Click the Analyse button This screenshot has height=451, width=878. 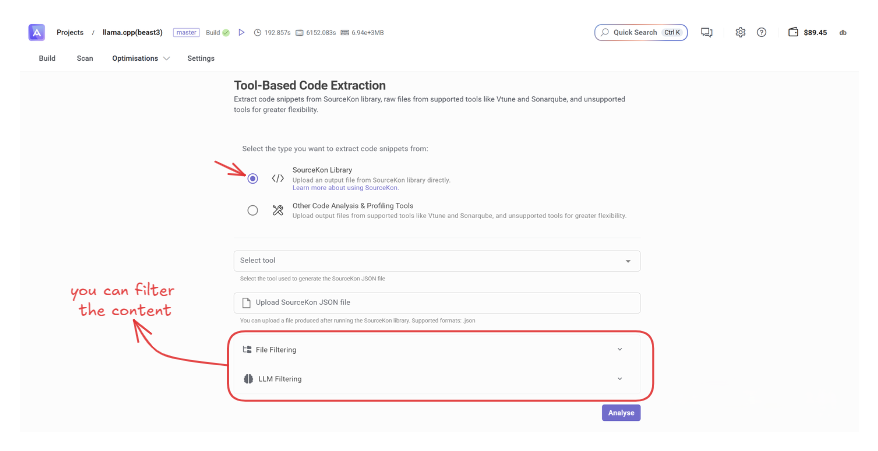(621, 412)
